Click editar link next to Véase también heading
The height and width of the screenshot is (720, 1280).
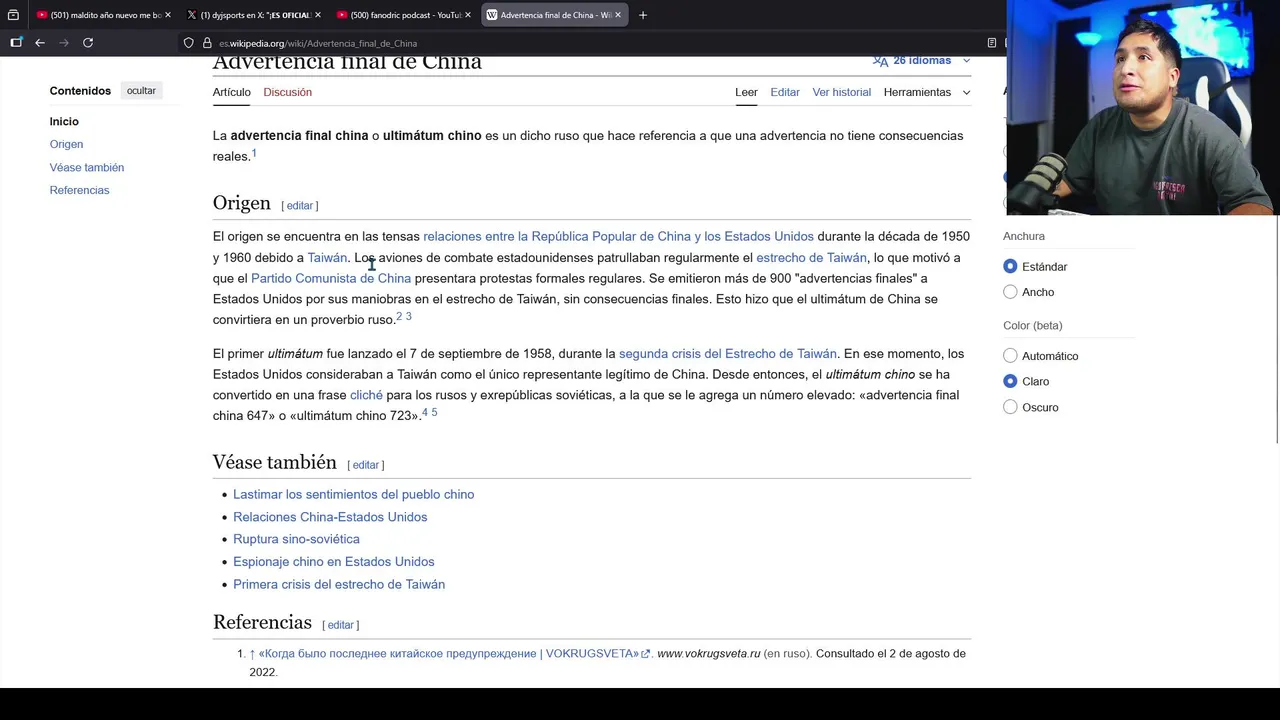pos(365,465)
